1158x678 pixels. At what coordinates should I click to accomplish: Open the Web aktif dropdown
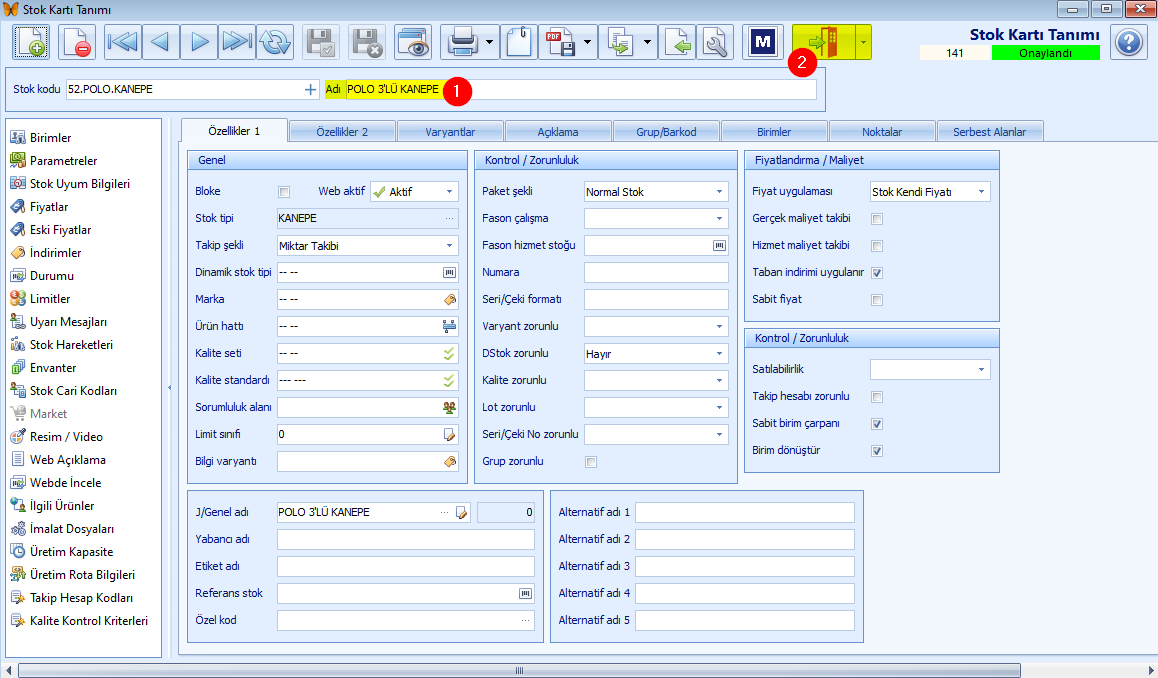tap(449, 191)
